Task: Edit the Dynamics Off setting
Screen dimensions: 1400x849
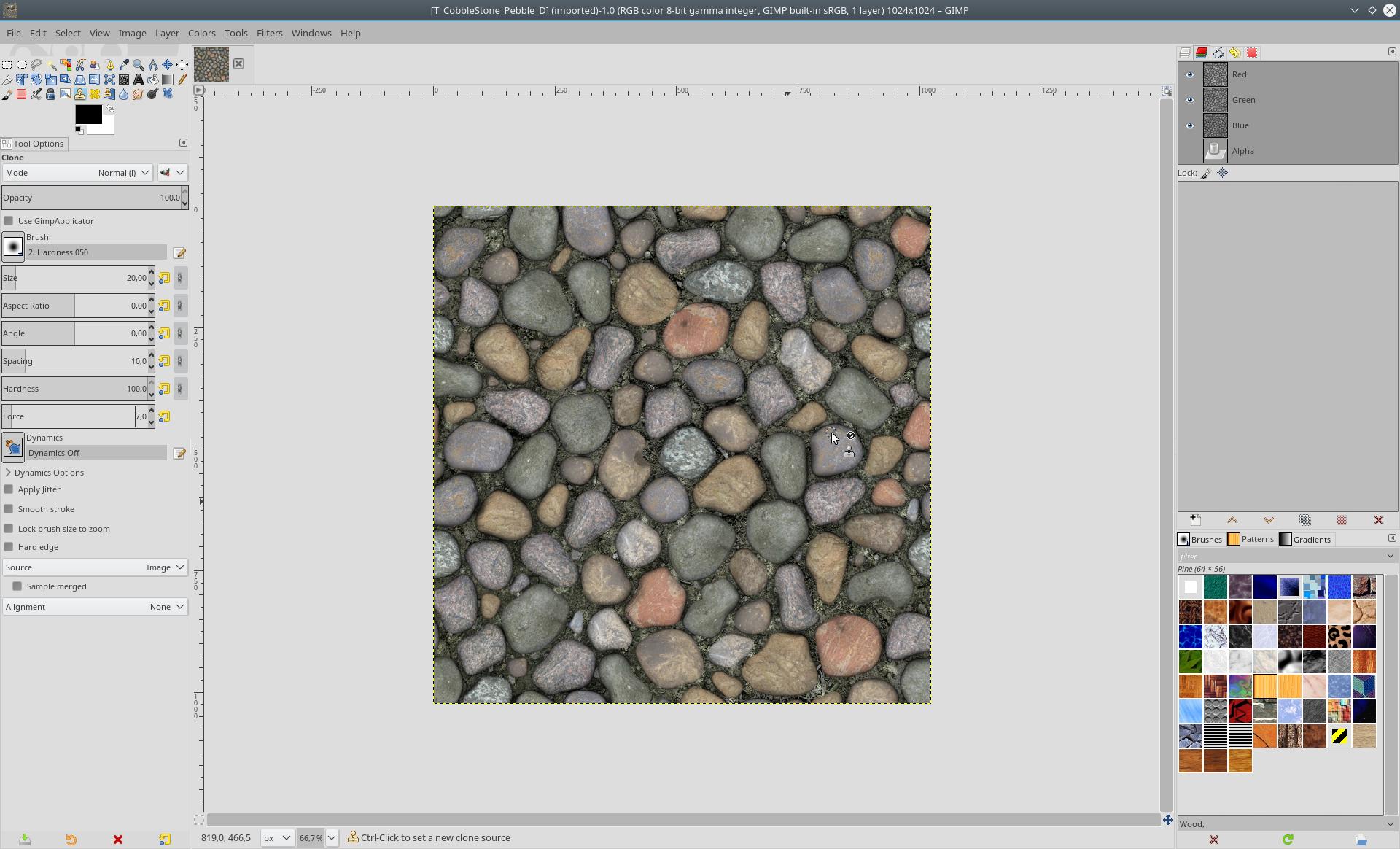Action: pyautogui.click(x=179, y=454)
